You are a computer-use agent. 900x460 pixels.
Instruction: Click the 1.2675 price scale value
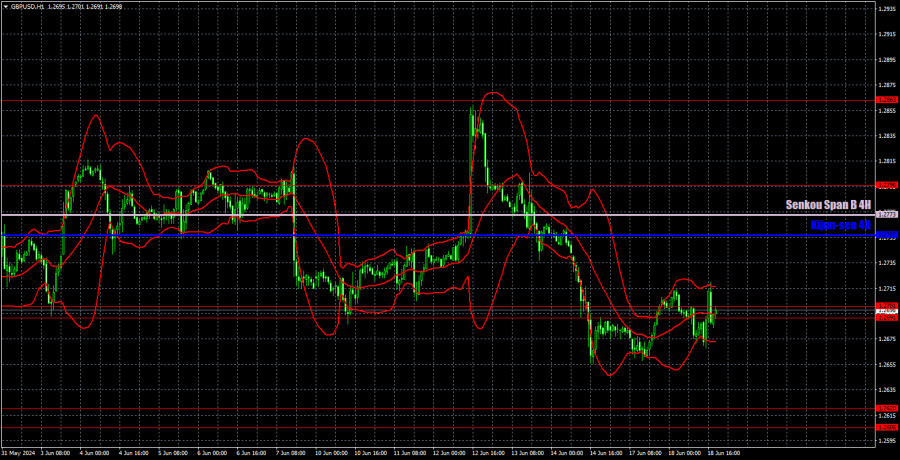886,339
